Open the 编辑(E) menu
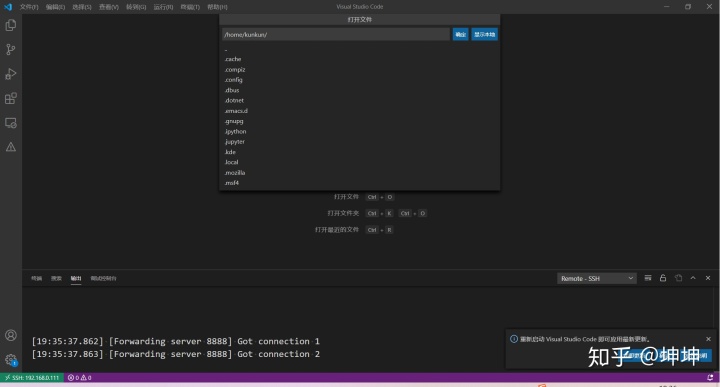The image size is (720, 387). tap(55, 7)
